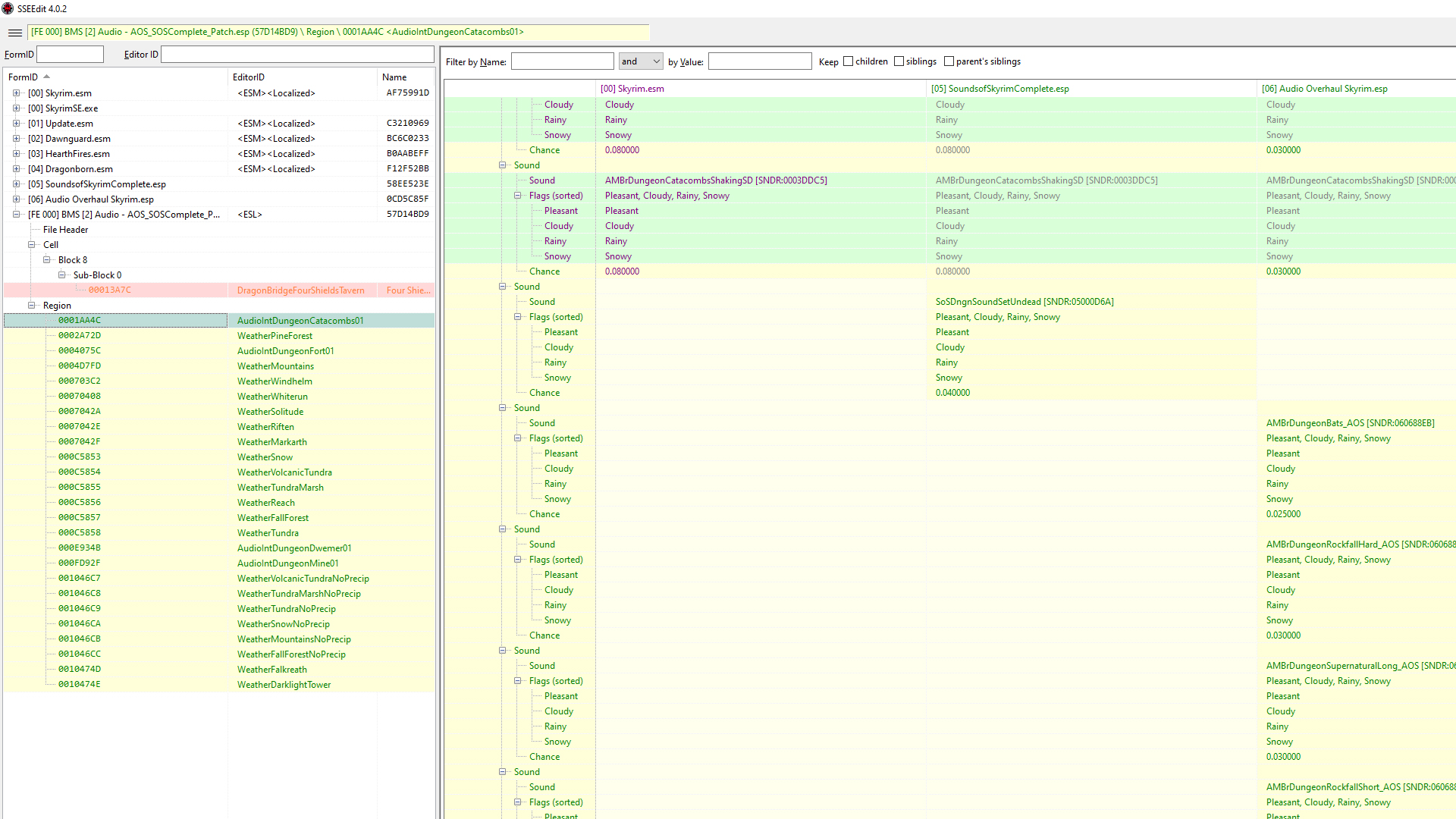Expand the Skyrim.esm plugin node
The image size is (1456, 819).
pos(16,93)
